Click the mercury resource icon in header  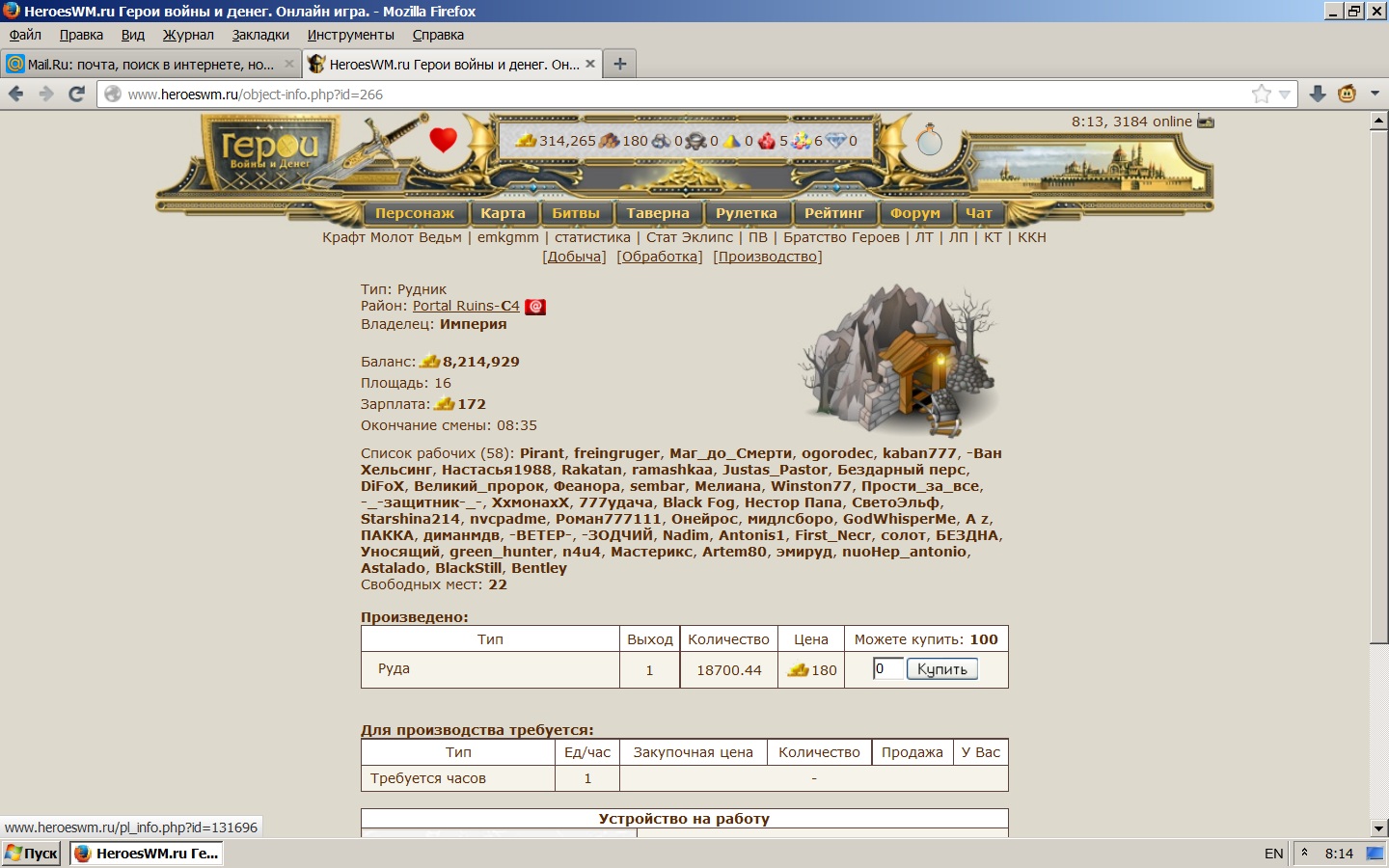coord(695,141)
